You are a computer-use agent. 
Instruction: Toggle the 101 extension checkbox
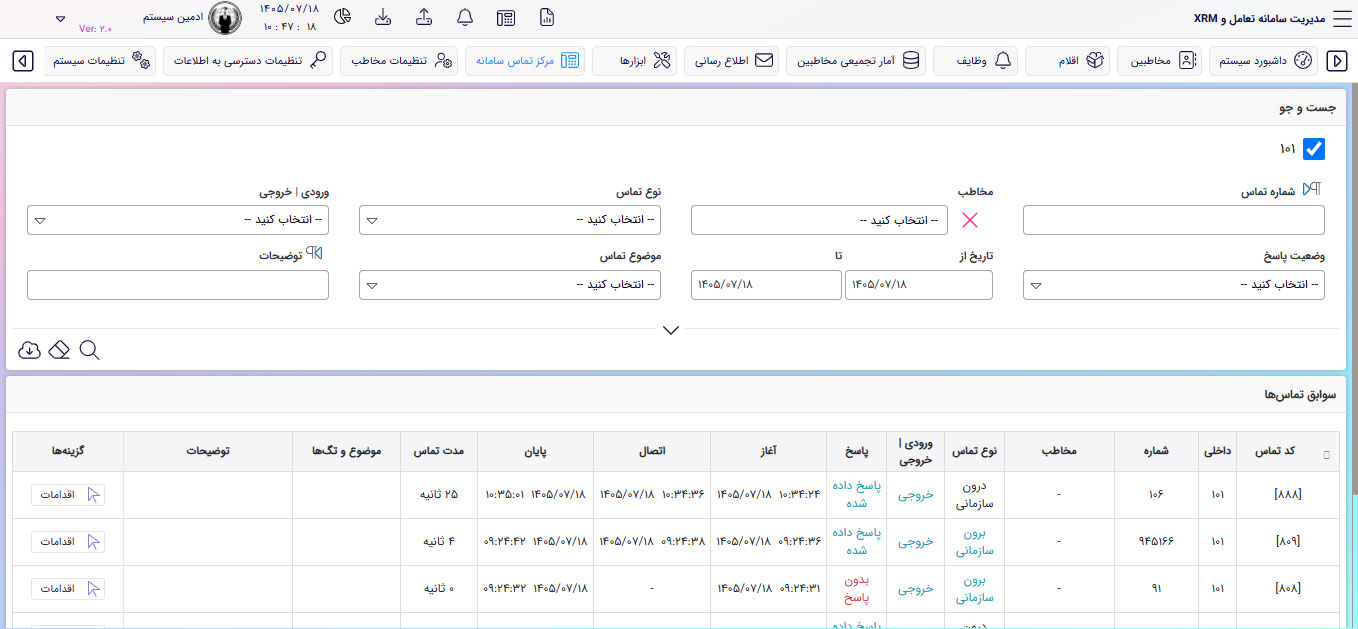(x=1314, y=149)
